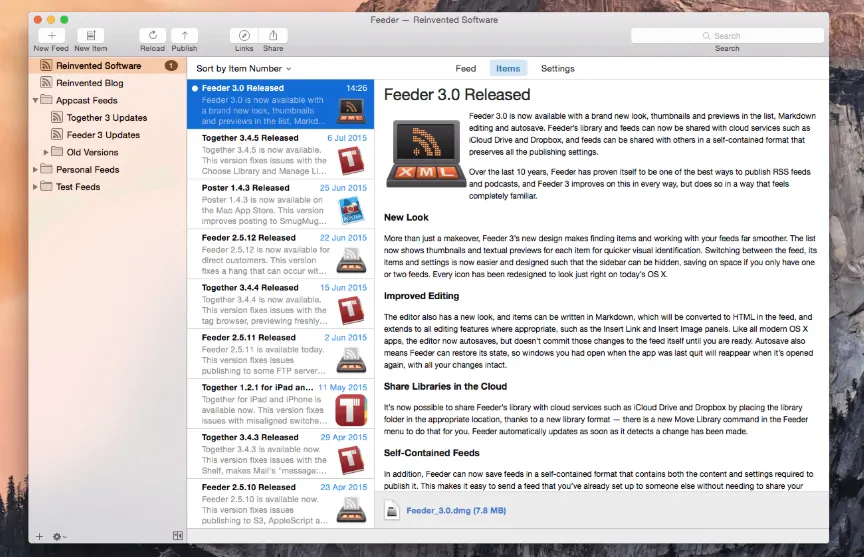Viewport: 864px width, 557px height.
Task: Reload the feed using the Reload icon
Action: pyautogui.click(x=153, y=35)
